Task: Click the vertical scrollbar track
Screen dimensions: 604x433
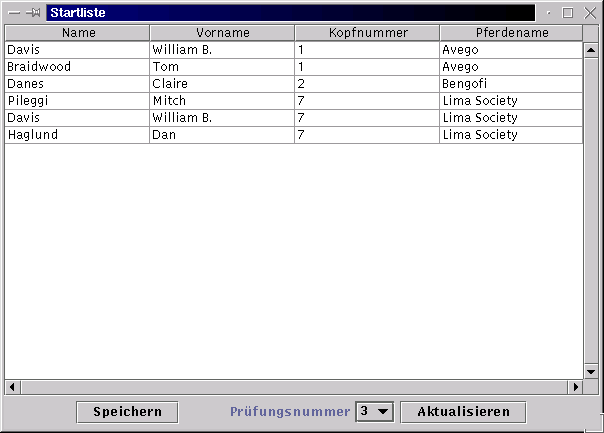Action: 591,211
